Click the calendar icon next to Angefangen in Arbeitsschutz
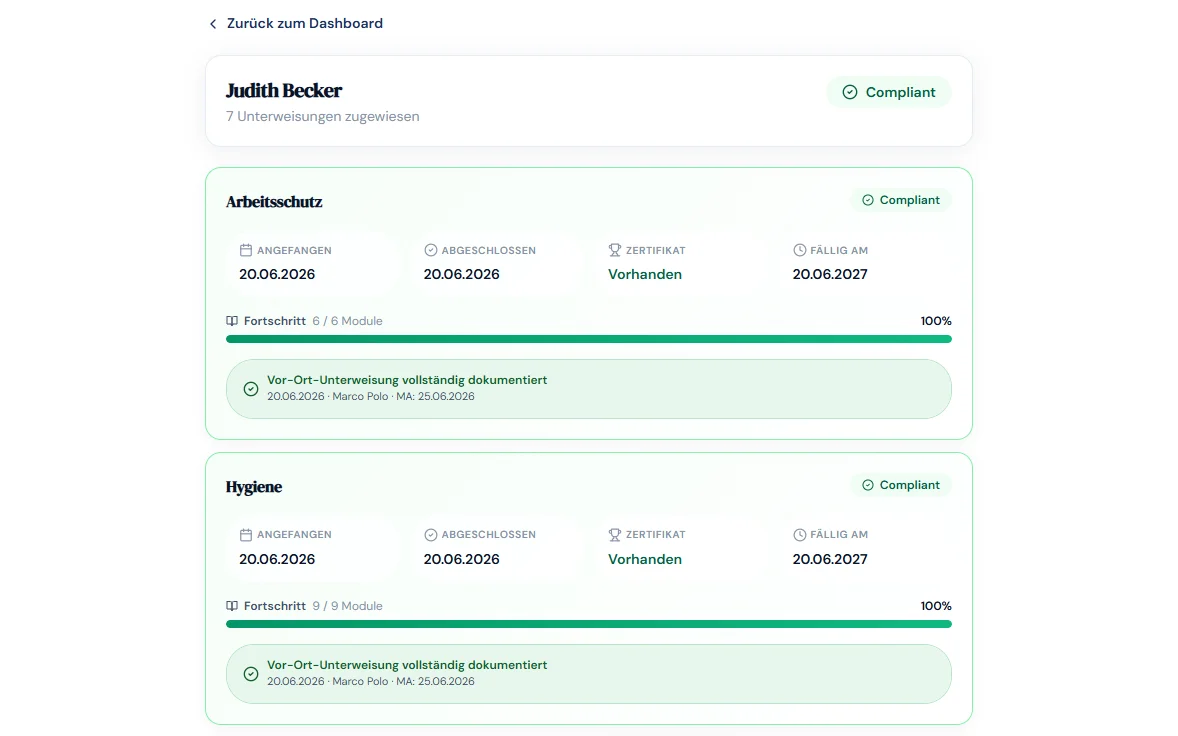 tap(246, 250)
